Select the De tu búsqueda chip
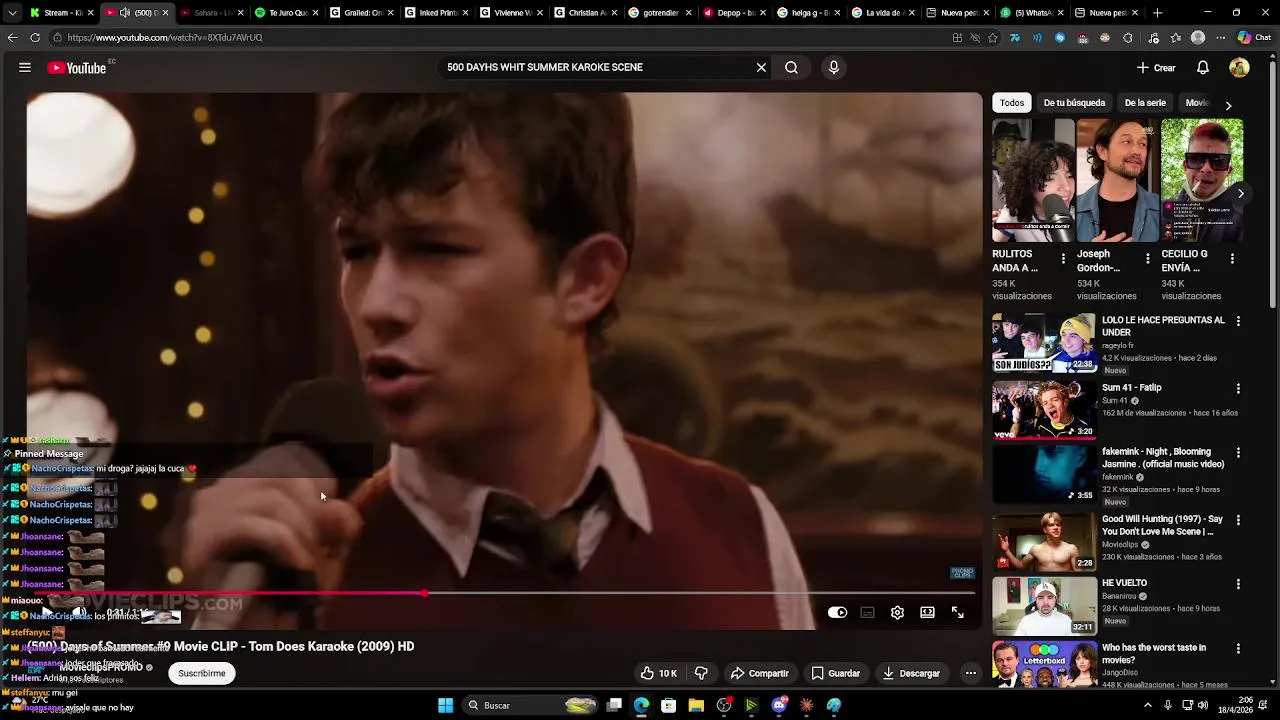 pos(1074,103)
